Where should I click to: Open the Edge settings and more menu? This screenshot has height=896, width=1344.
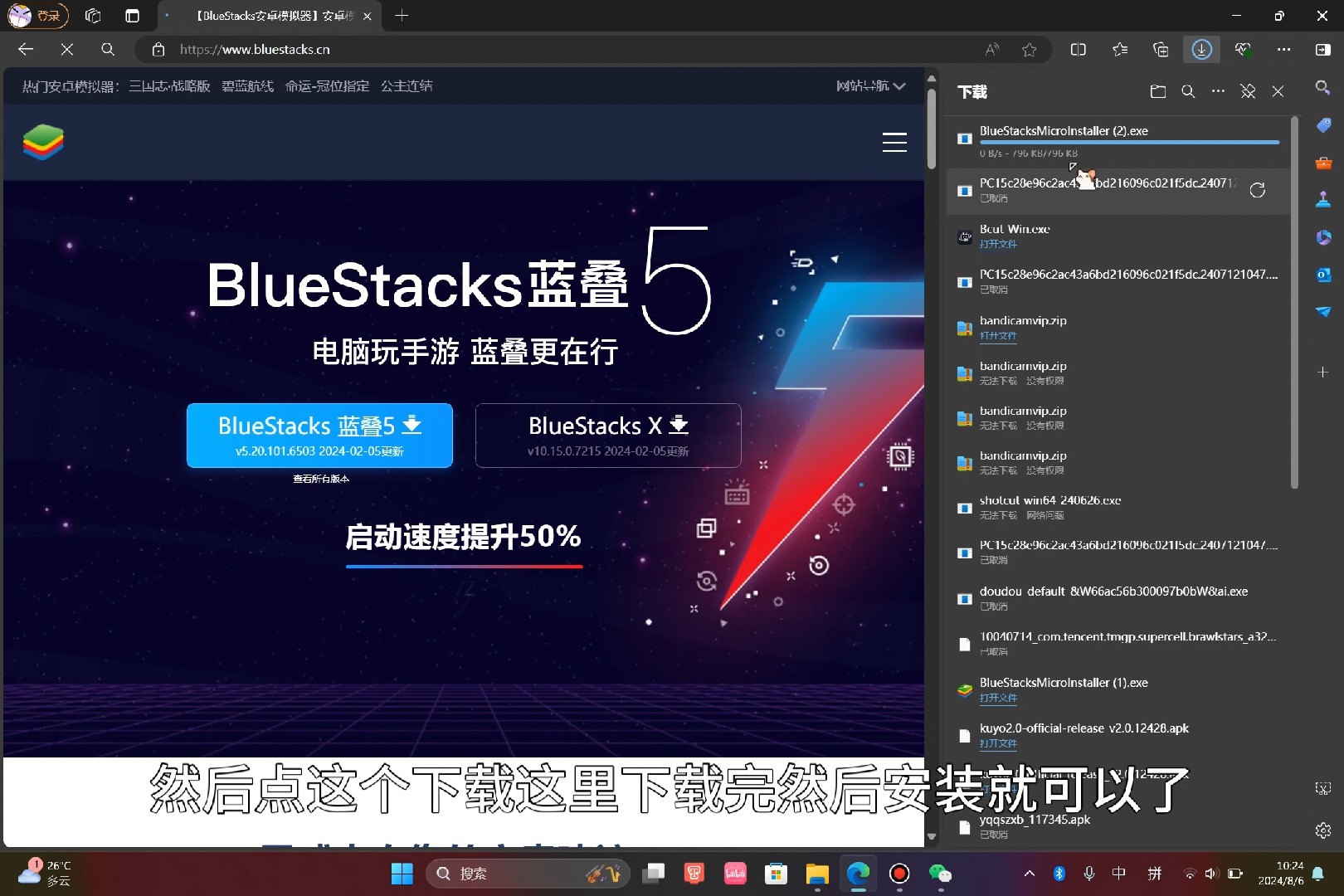click(x=1283, y=50)
